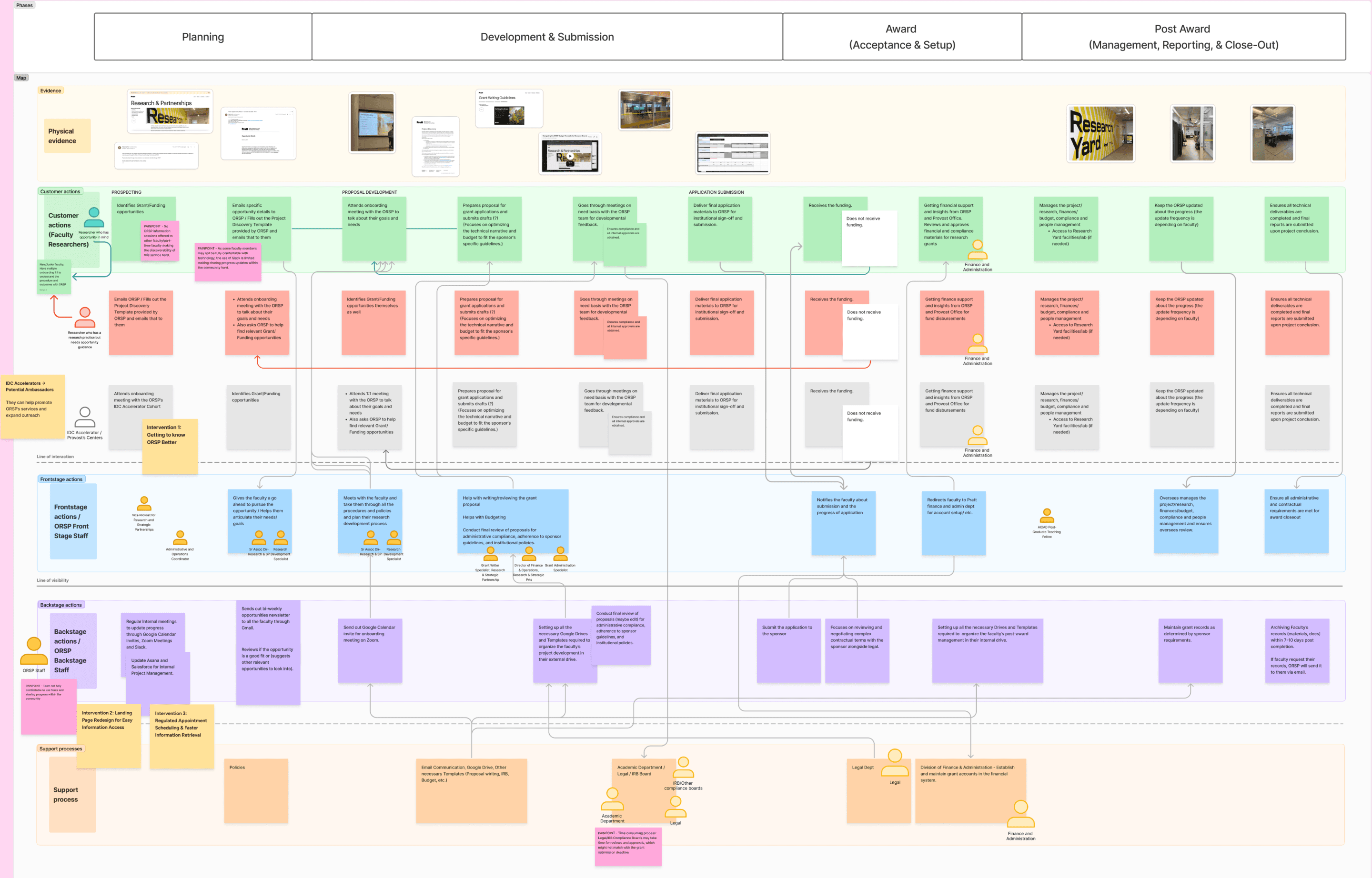
Task: Click the yellow ORSP Staff person icon
Action: (x=34, y=650)
